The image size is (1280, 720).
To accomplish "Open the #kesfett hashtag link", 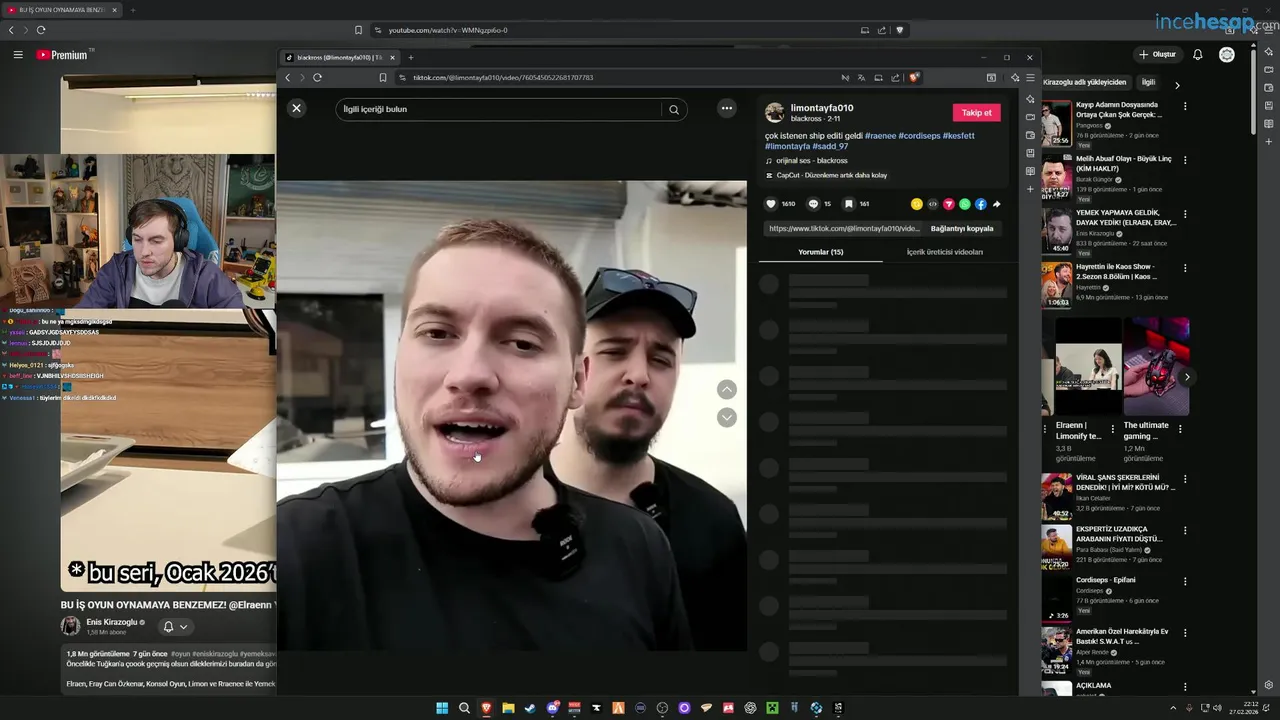I will click(x=958, y=136).
